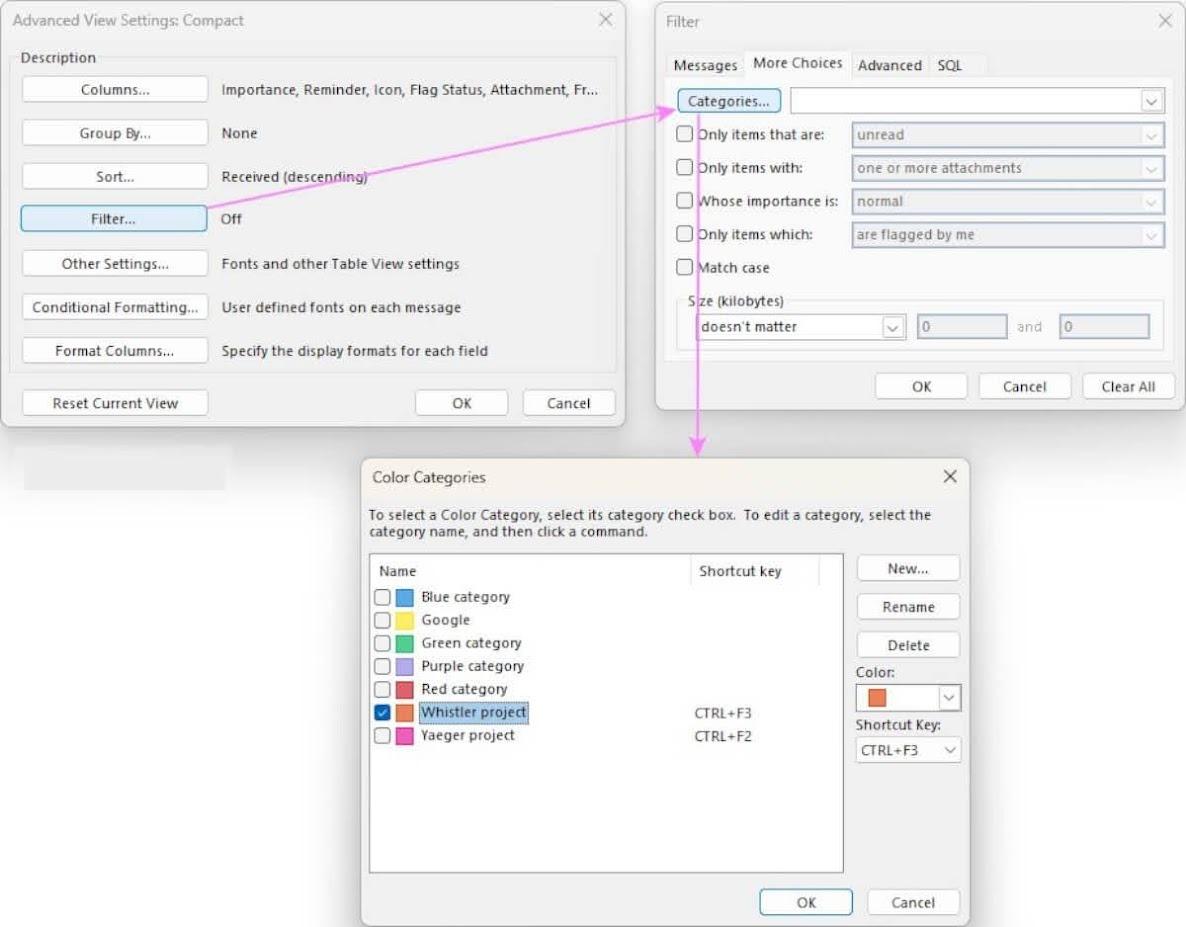This screenshot has height=927, width=1186.
Task: Click OK in the Filter dialog
Action: (921, 386)
